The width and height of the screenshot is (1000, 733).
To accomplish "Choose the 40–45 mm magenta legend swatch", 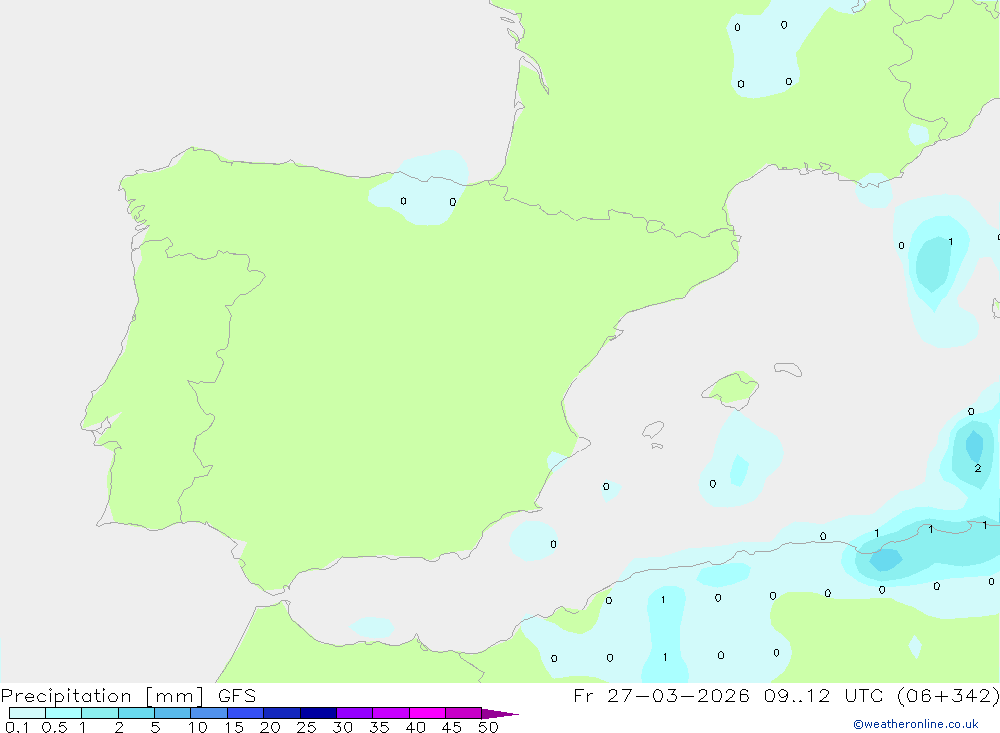I will click(427, 713).
